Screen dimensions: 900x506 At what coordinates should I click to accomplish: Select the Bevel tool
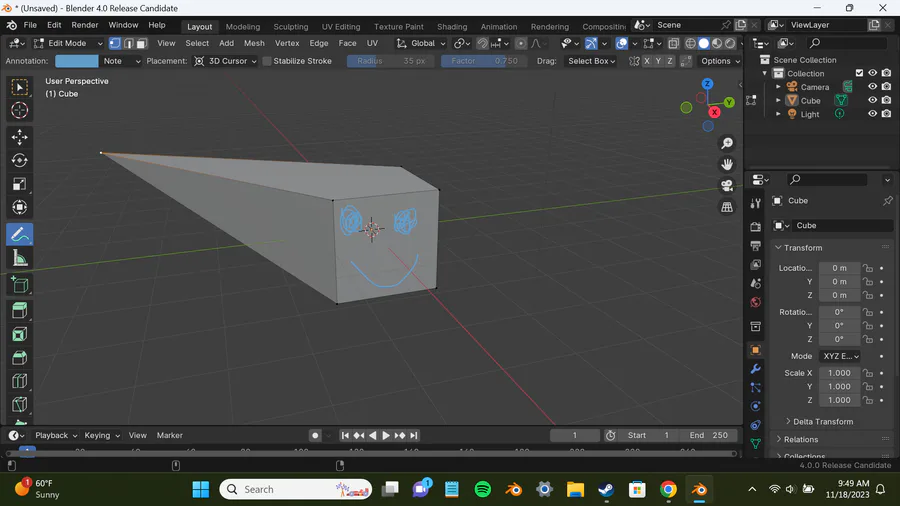[x=20, y=358]
